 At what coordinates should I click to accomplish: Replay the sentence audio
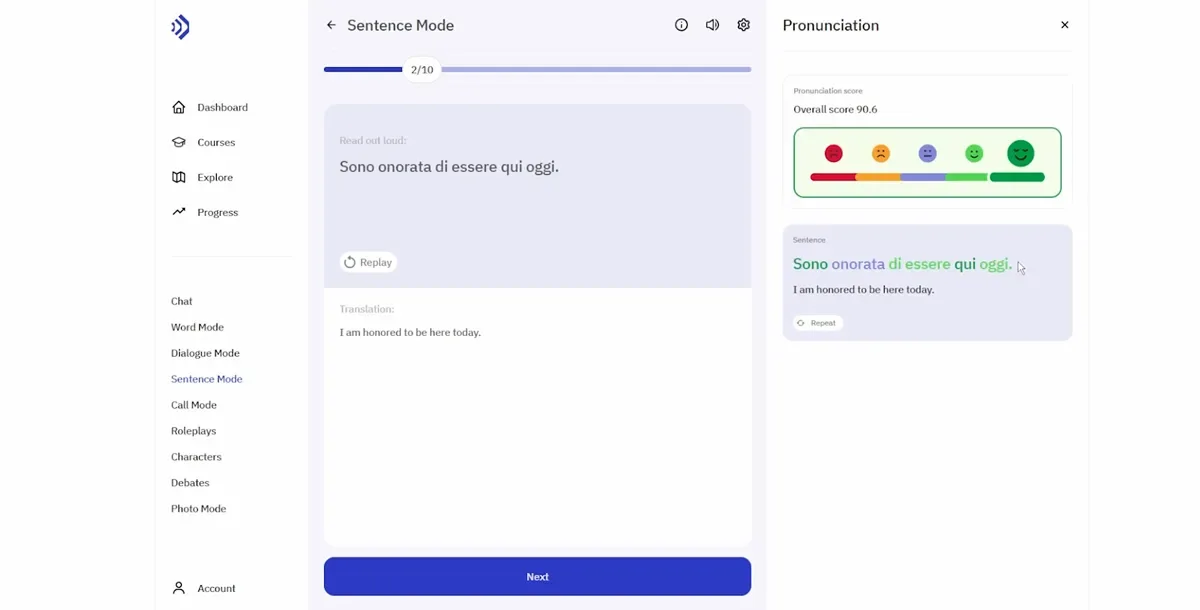click(x=368, y=262)
